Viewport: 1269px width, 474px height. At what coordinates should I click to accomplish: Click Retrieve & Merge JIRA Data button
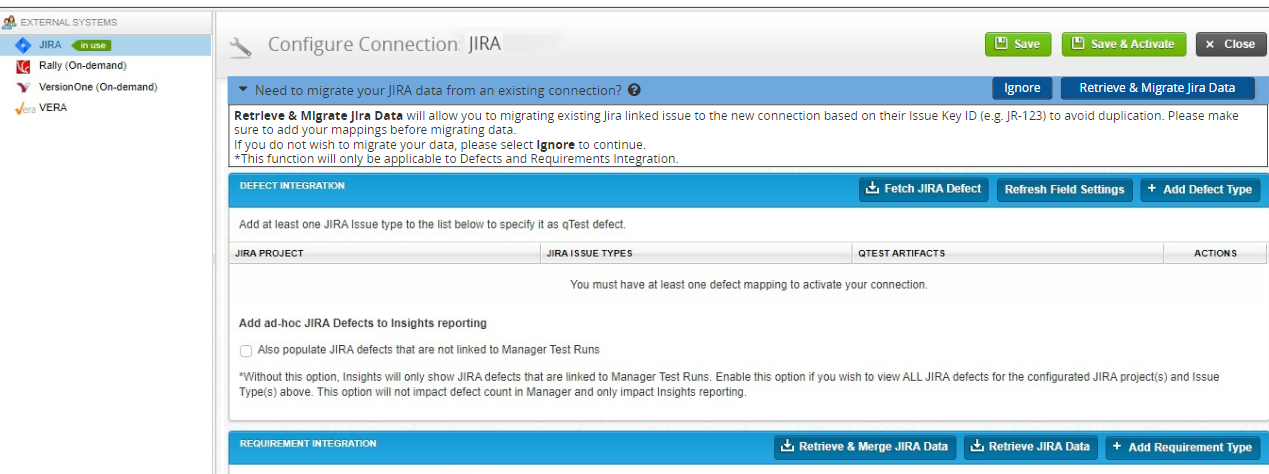[864, 447]
